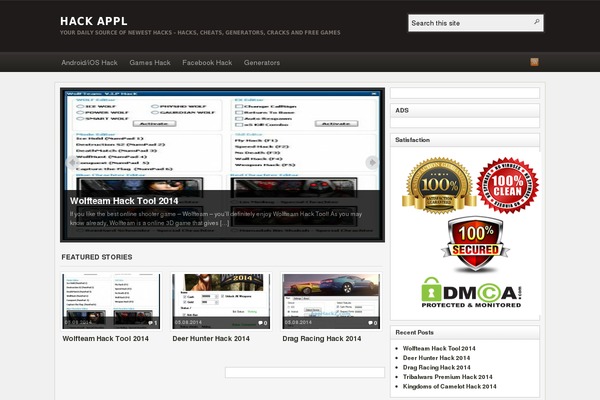Open recent post Deer Hunter Hack 2014
The height and width of the screenshot is (400, 600).
(436, 358)
